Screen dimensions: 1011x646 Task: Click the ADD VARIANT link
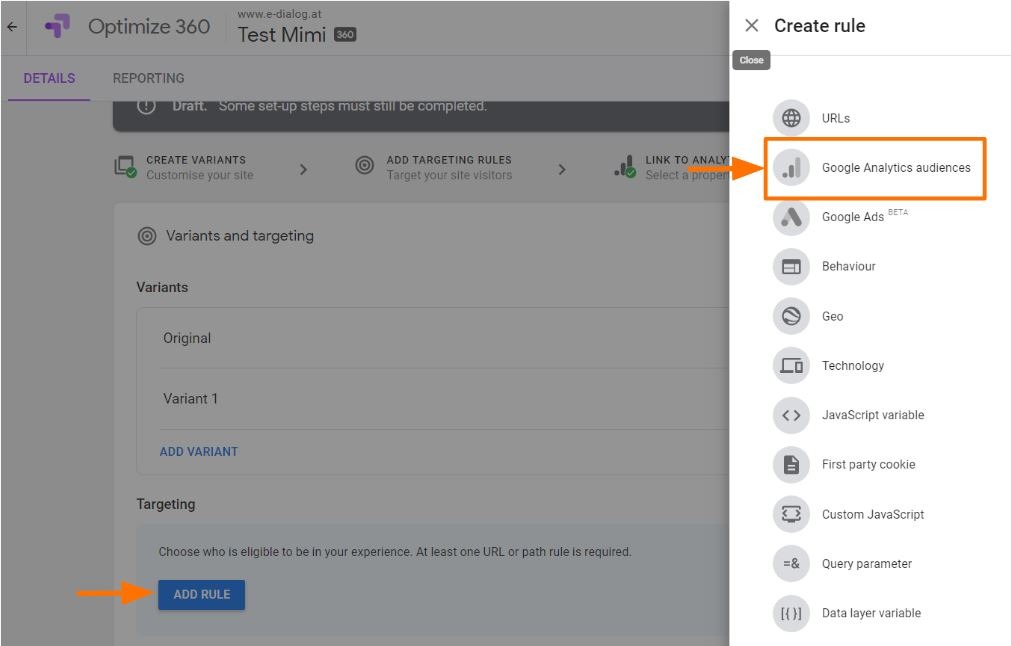[199, 452]
